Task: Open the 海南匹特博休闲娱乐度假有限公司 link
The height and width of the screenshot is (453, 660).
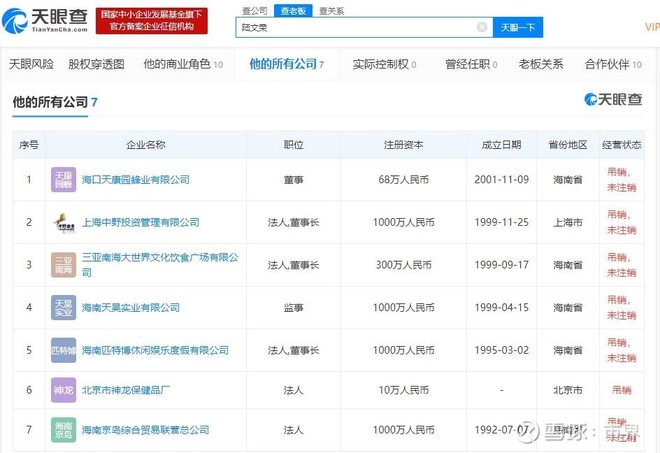Action: click(155, 350)
